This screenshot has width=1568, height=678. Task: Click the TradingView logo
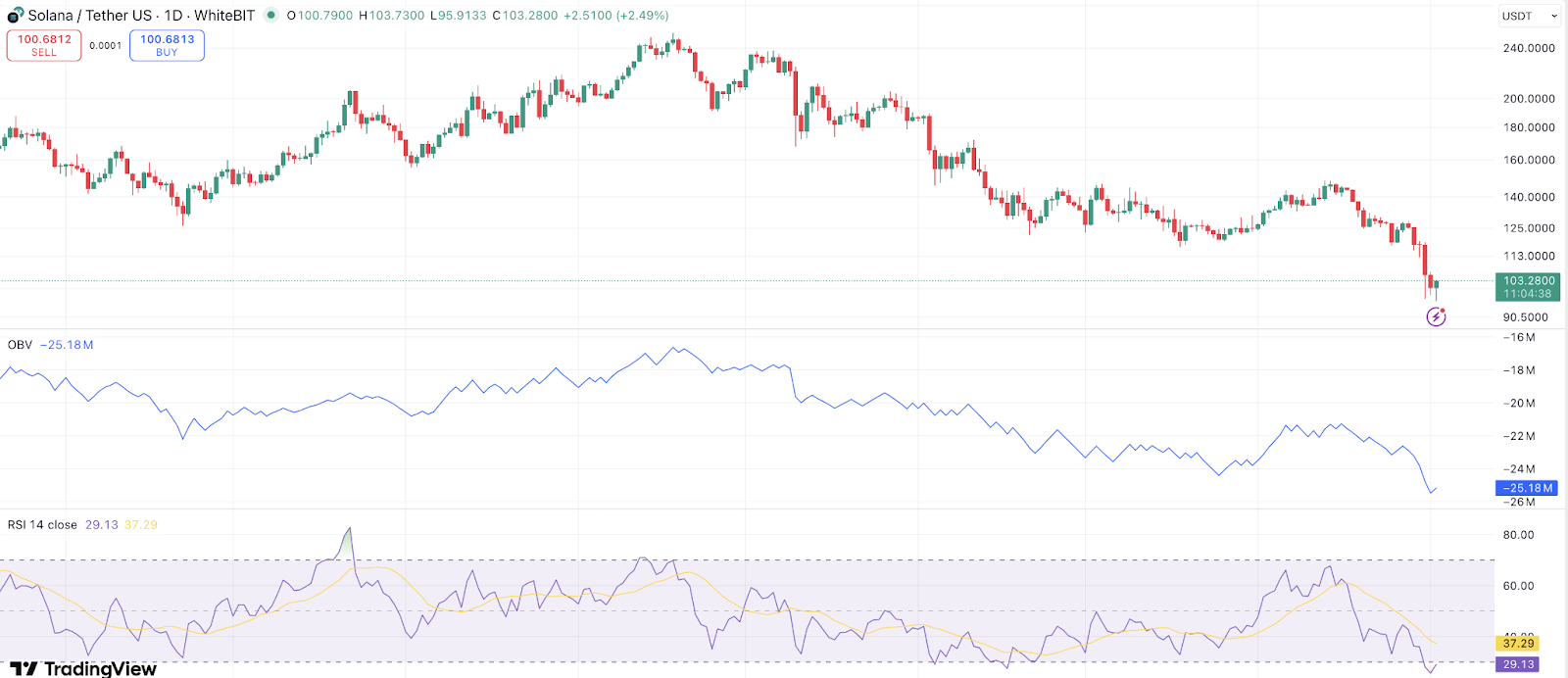[83, 668]
